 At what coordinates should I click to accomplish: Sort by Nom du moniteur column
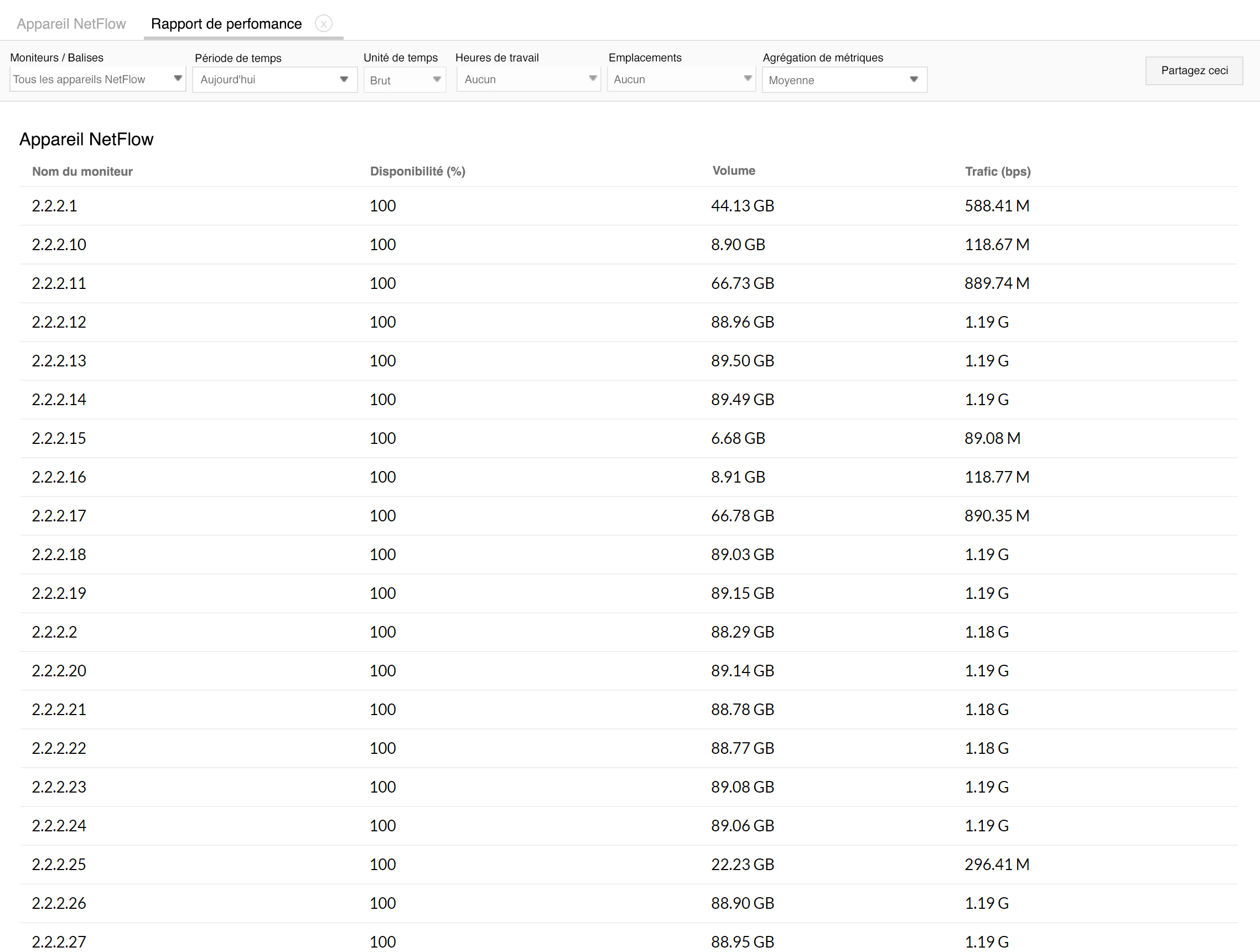[x=82, y=171]
